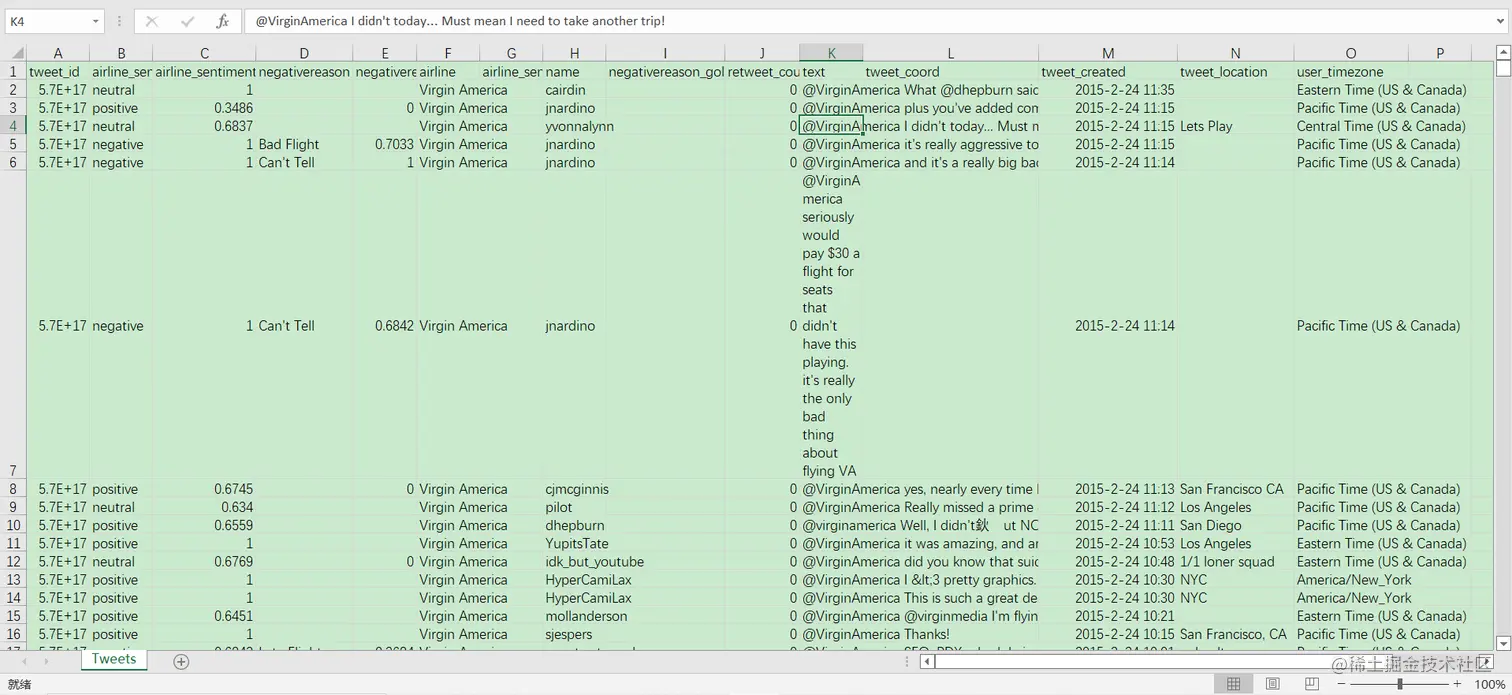Expand the formula bar with chevron
Screen dimensions: 1512x695
(x=1501, y=21)
